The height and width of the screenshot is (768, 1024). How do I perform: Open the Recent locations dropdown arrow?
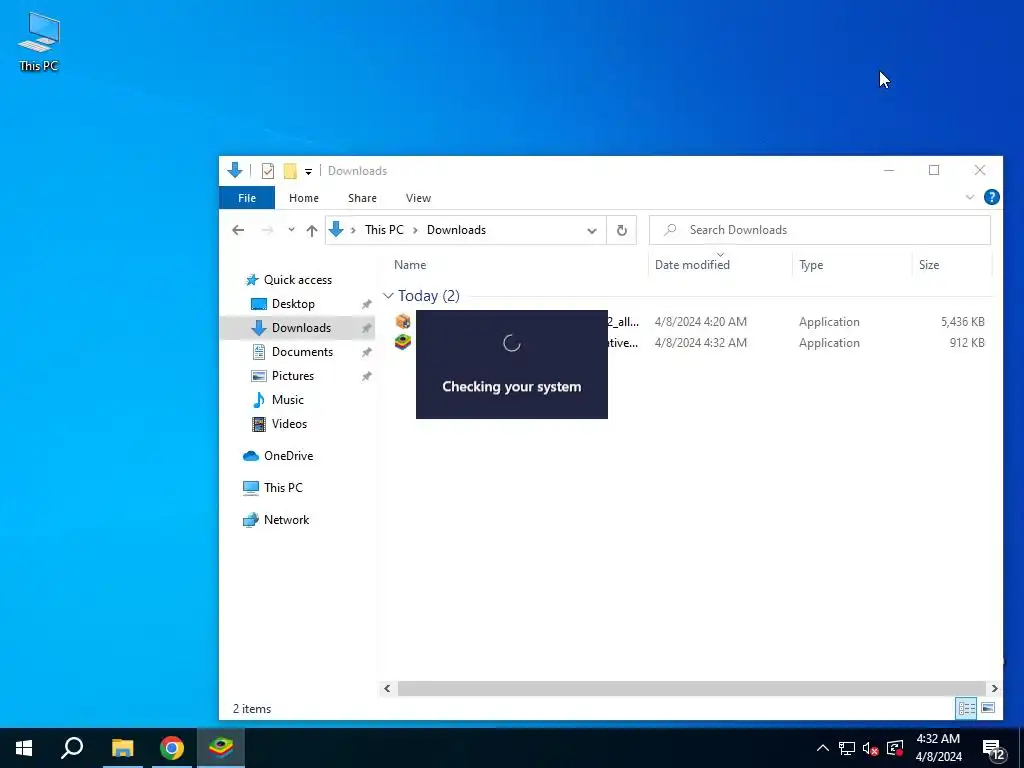coord(291,230)
